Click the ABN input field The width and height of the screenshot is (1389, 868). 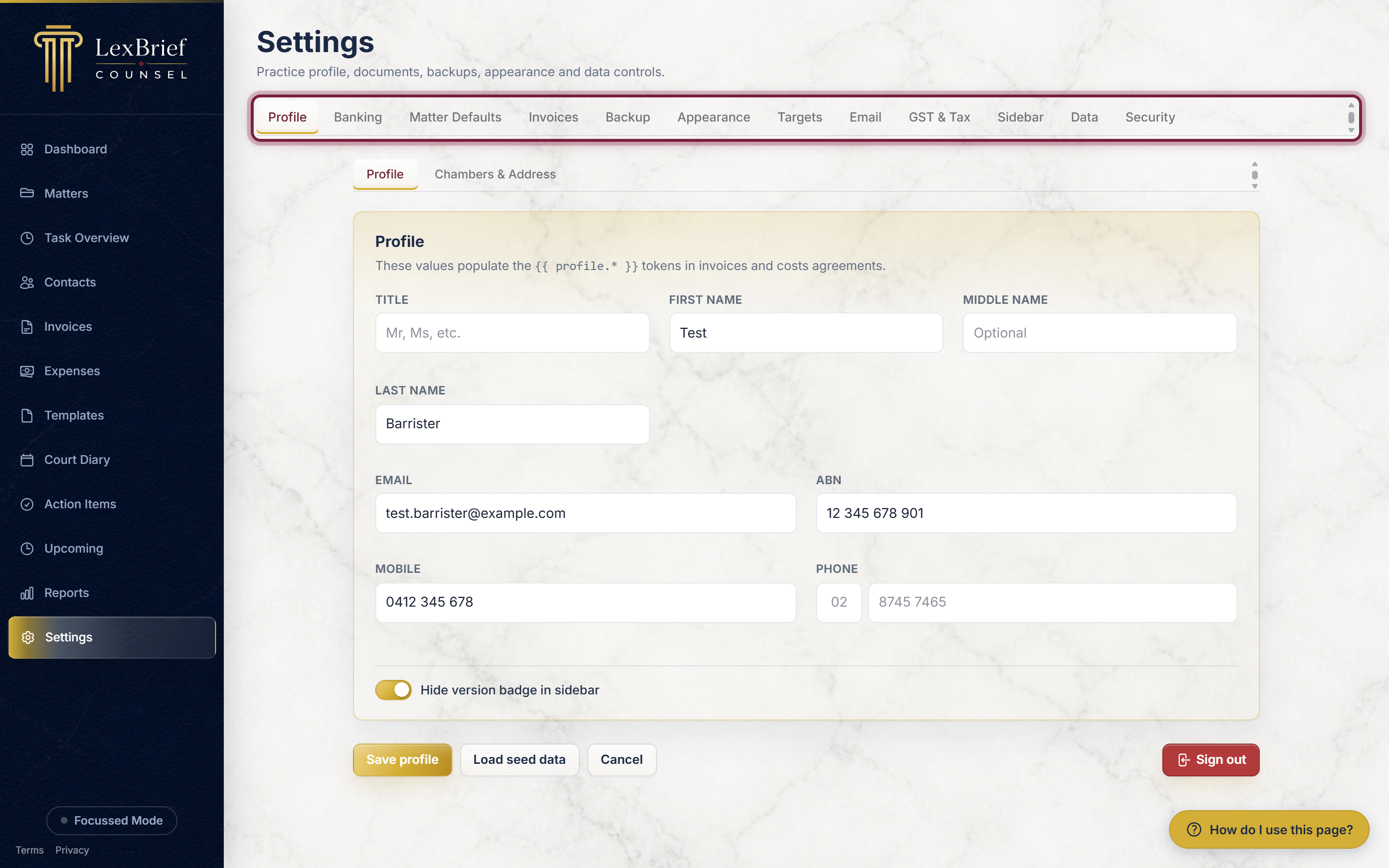1026,513
